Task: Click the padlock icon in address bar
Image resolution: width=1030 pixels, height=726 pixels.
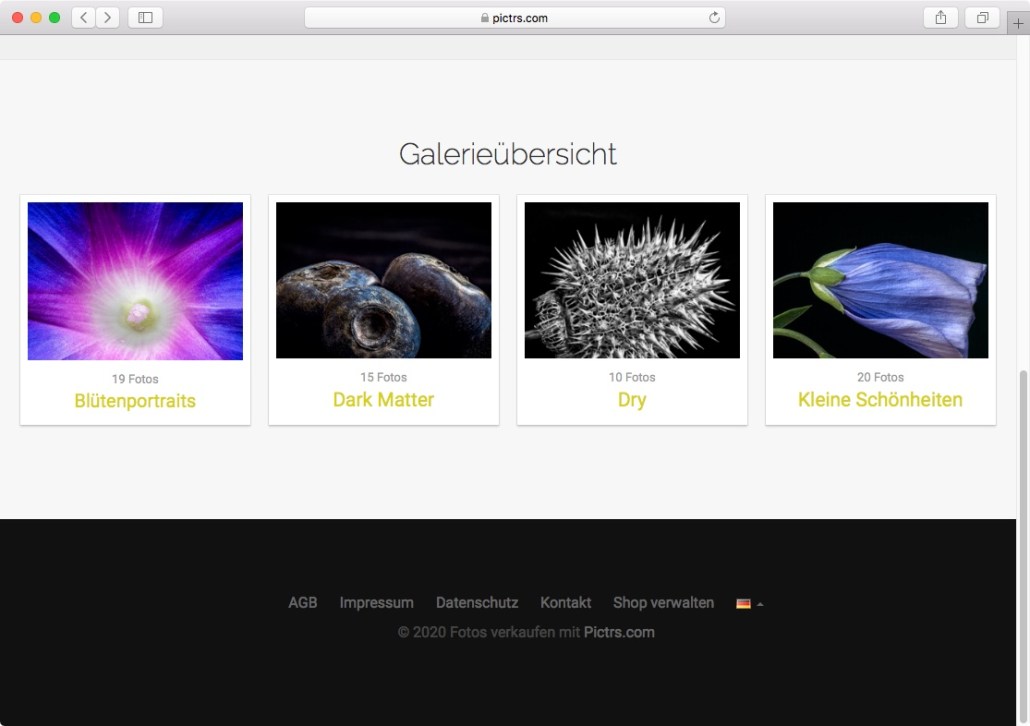Action: (485, 18)
